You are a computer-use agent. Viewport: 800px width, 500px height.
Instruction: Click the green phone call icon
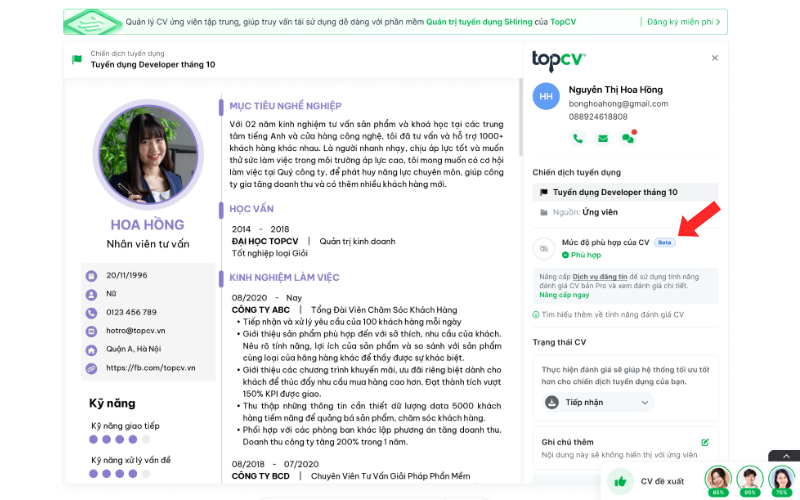click(x=578, y=138)
